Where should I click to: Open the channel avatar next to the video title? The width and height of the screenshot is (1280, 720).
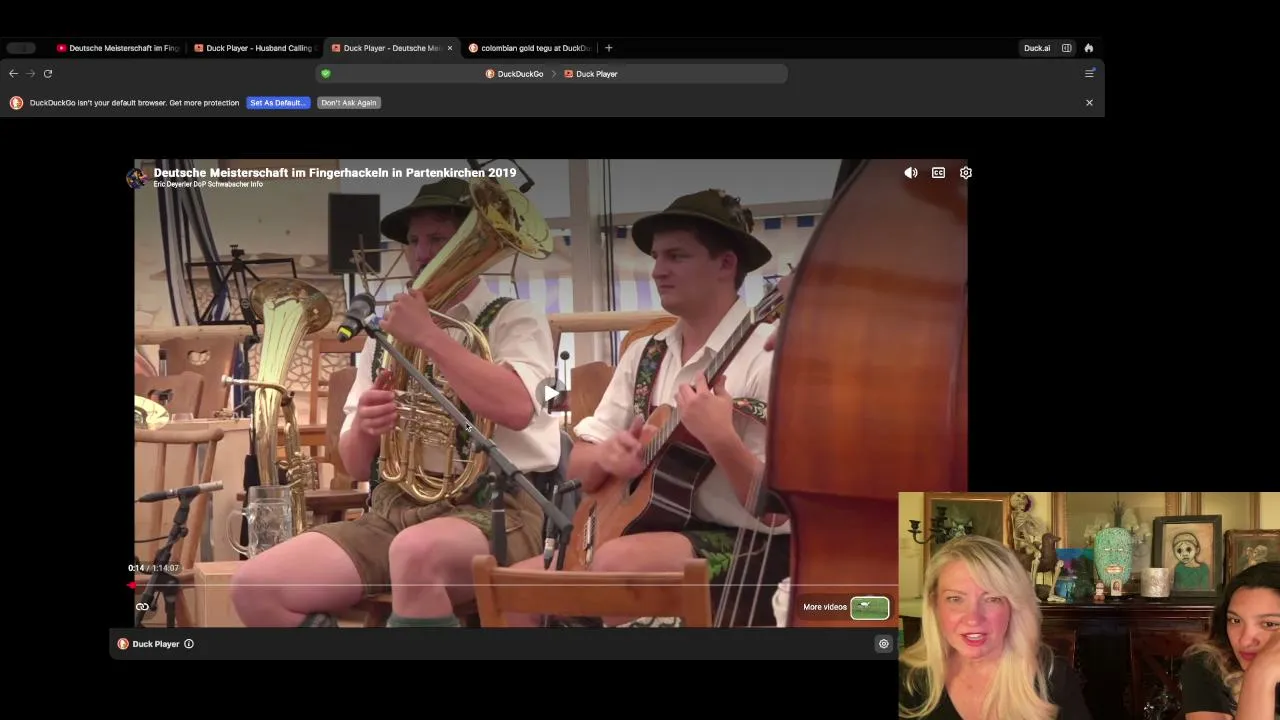[x=137, y=178]
